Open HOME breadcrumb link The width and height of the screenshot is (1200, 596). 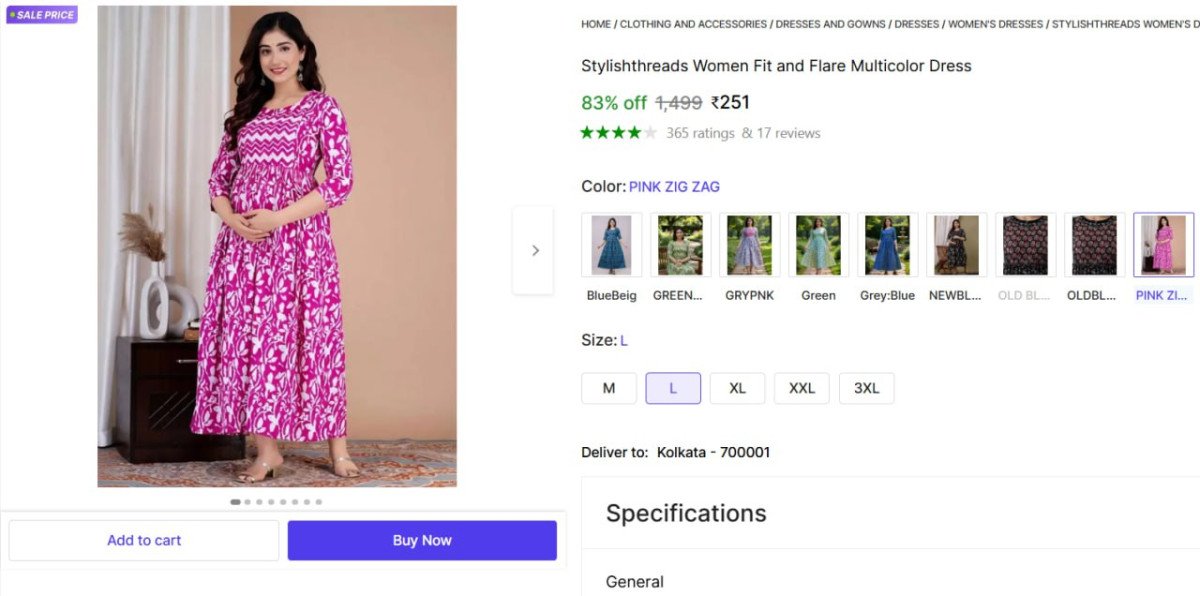point(596,24)
